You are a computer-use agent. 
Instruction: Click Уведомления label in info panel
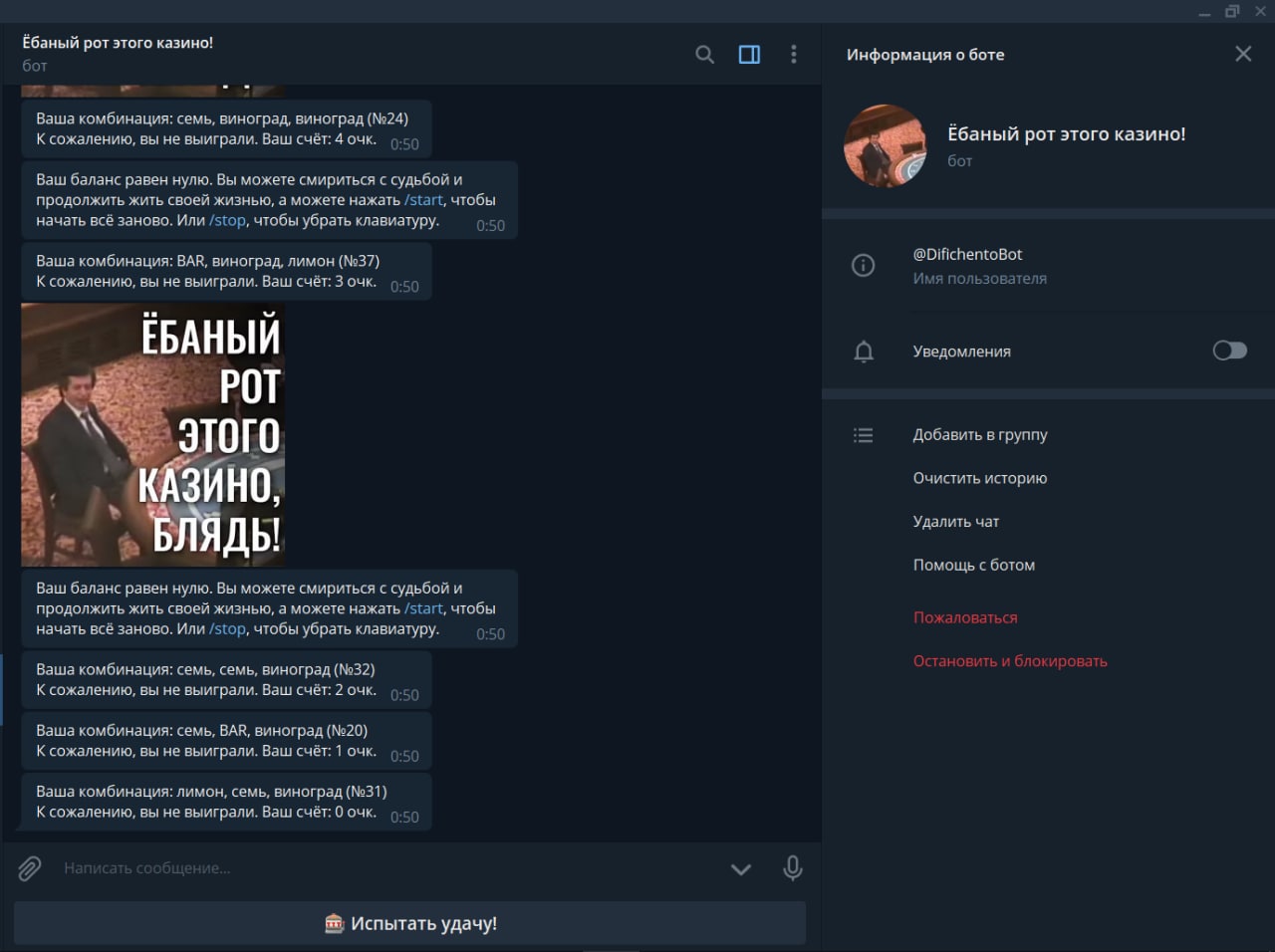tap(961, 352)
